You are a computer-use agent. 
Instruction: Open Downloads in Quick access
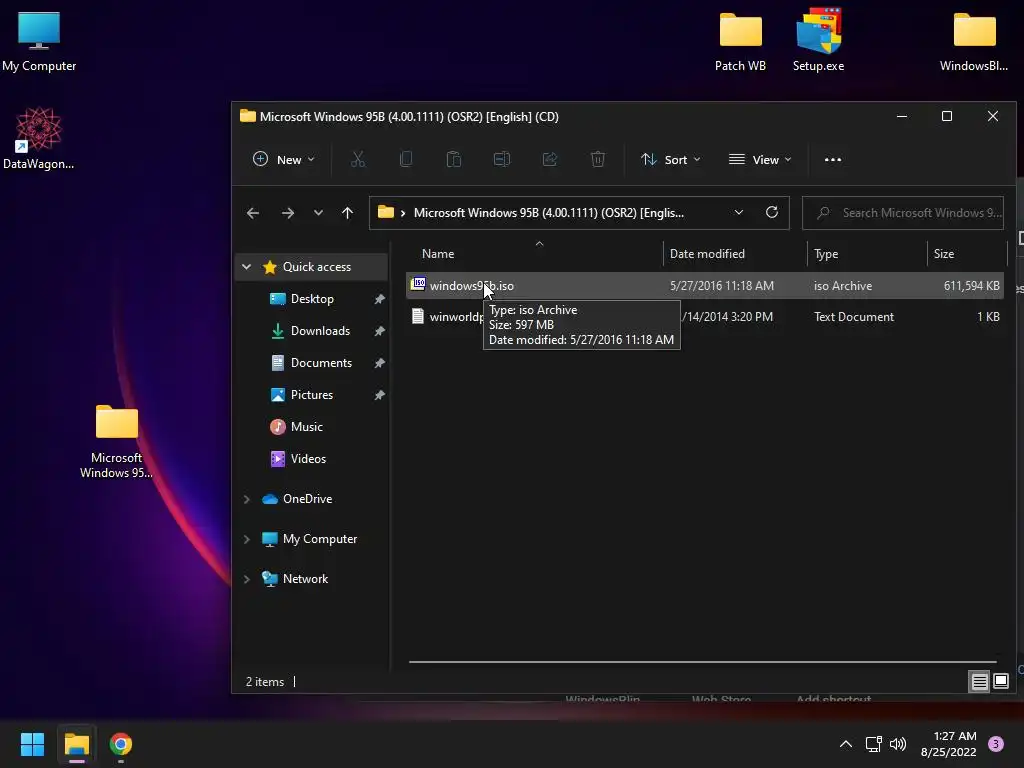coord(320,331)
